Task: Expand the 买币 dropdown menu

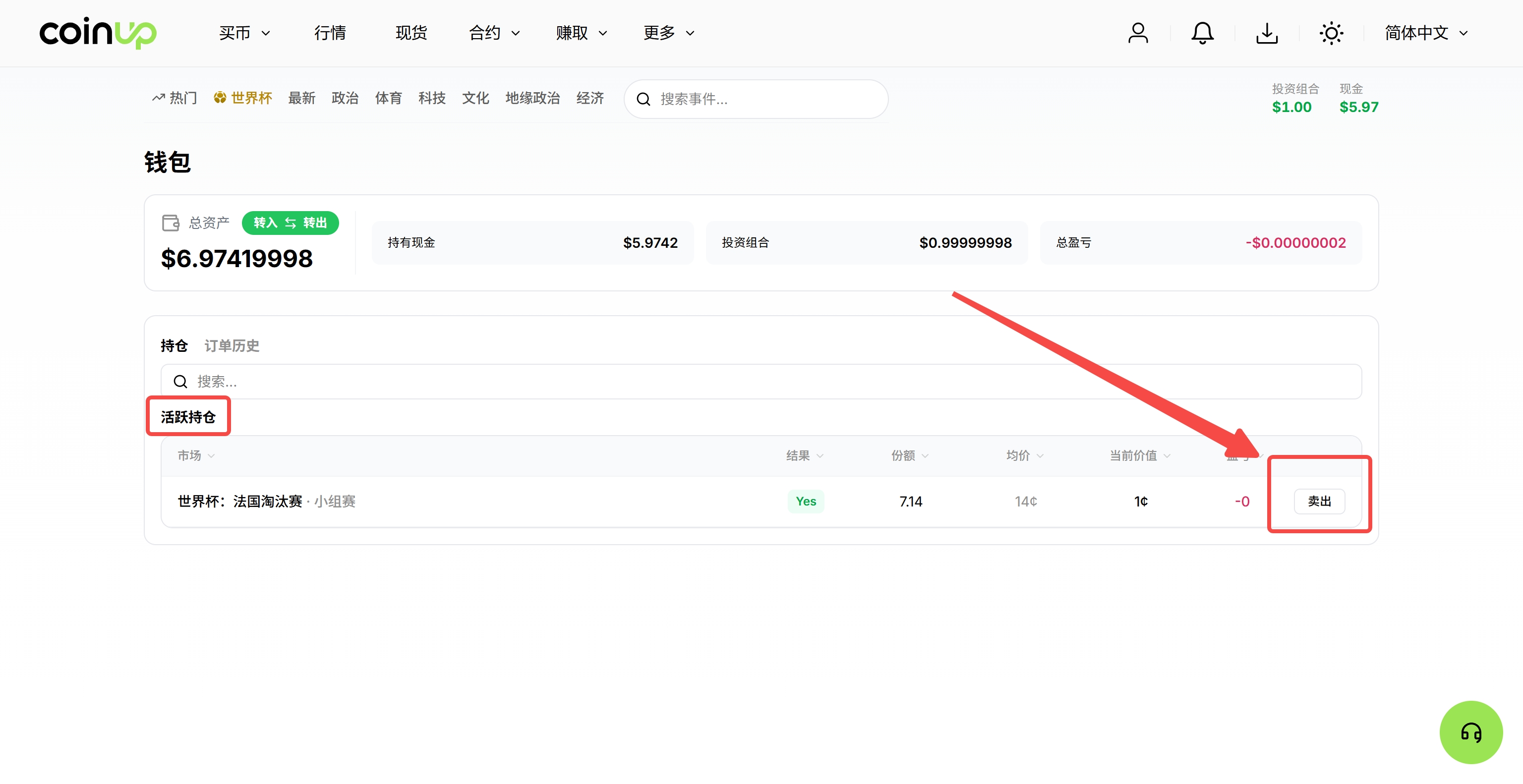Action: coord(244,33)
